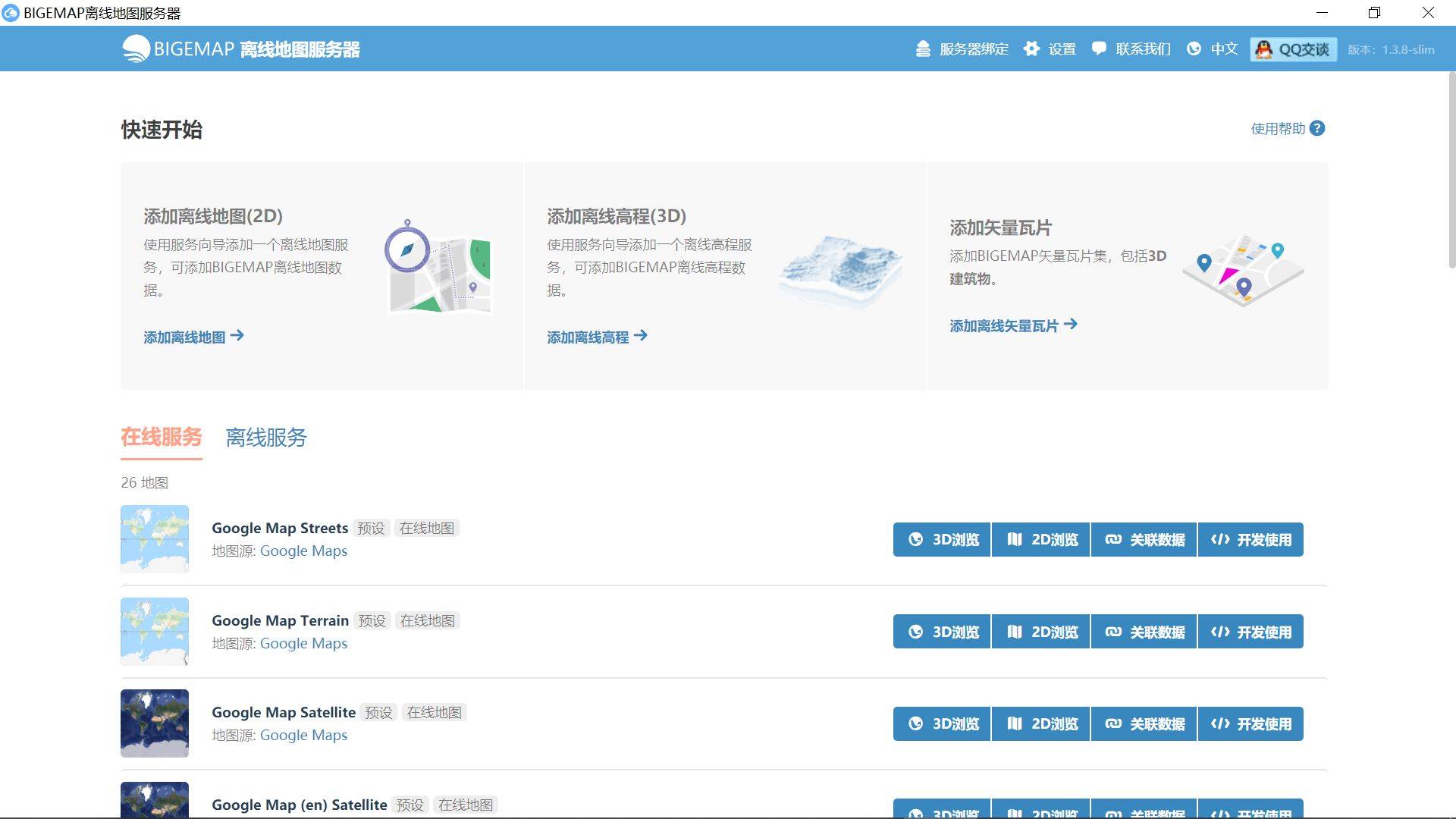Click the BIGEMAP logo in header

pos(240,49)
